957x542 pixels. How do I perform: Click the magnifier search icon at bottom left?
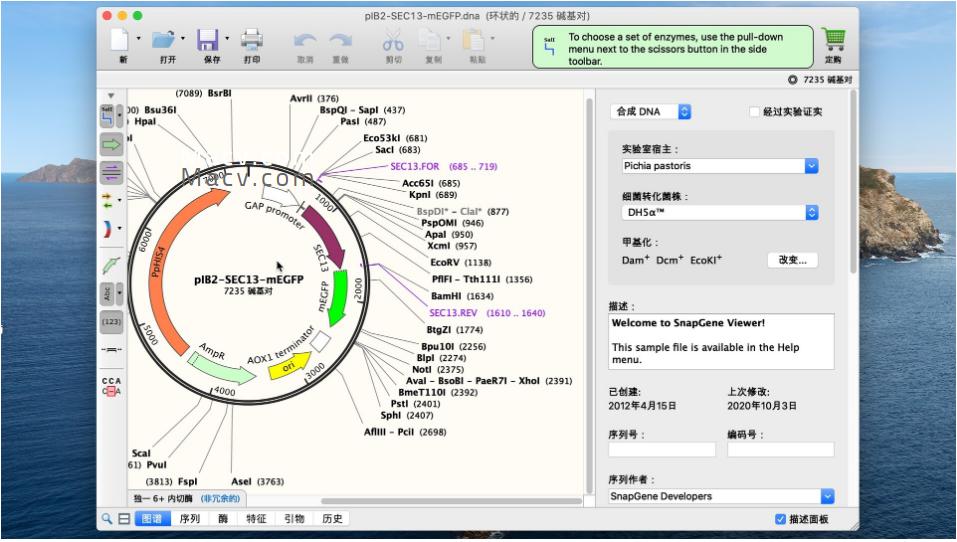click(107, 519)
